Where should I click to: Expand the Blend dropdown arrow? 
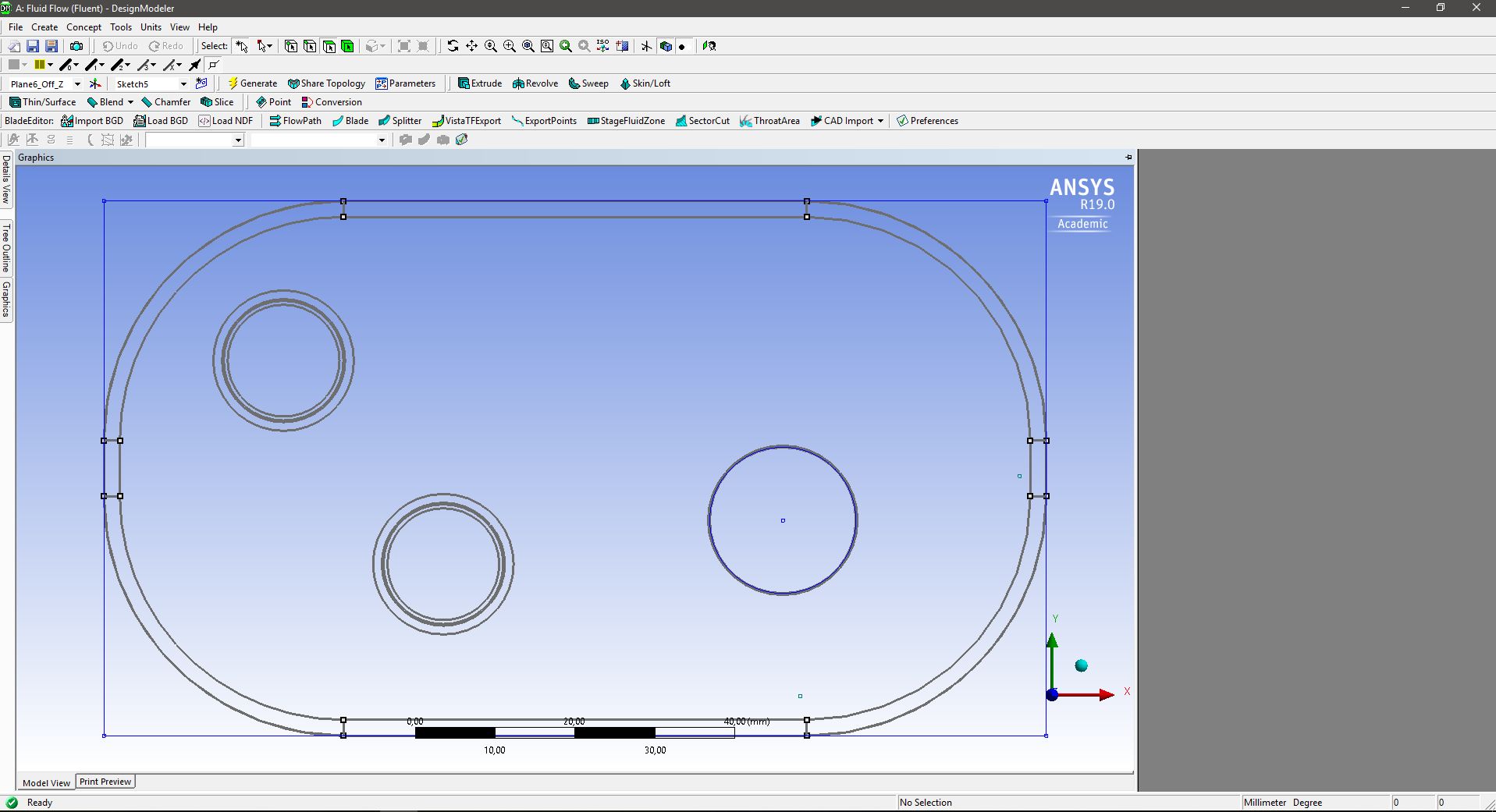[x=130, y=102]
